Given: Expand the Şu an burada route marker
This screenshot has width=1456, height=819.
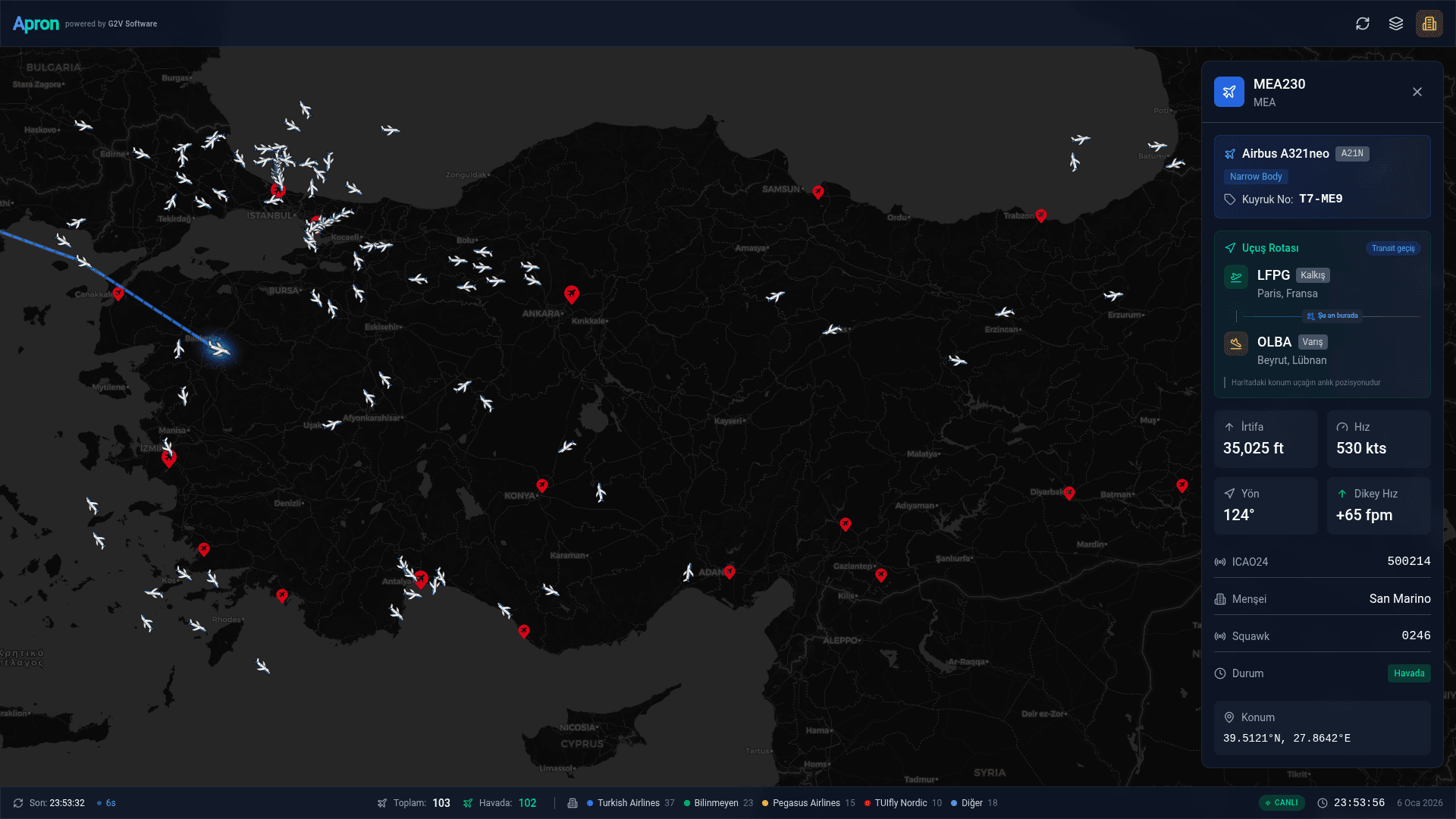Looking at the screenshot, I should point(1332,315).
